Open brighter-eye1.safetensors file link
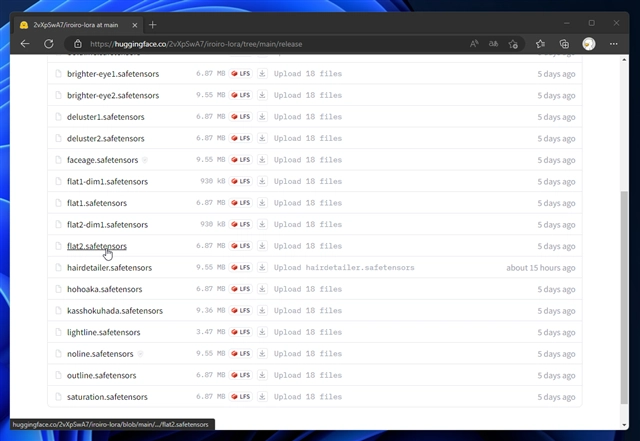The width and height of the screenshot is (640, 441). coord(113,74)
